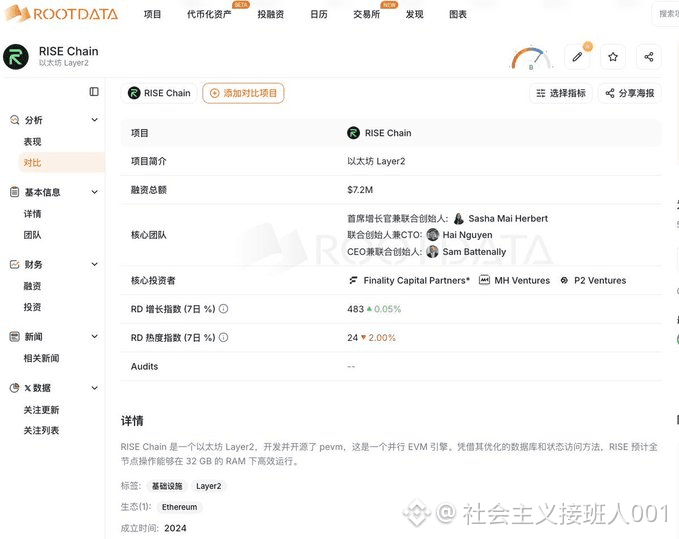Screen dimensions: 679x539
Task: Collapse the 分析 sidebar section
Action: pos(94,119)
